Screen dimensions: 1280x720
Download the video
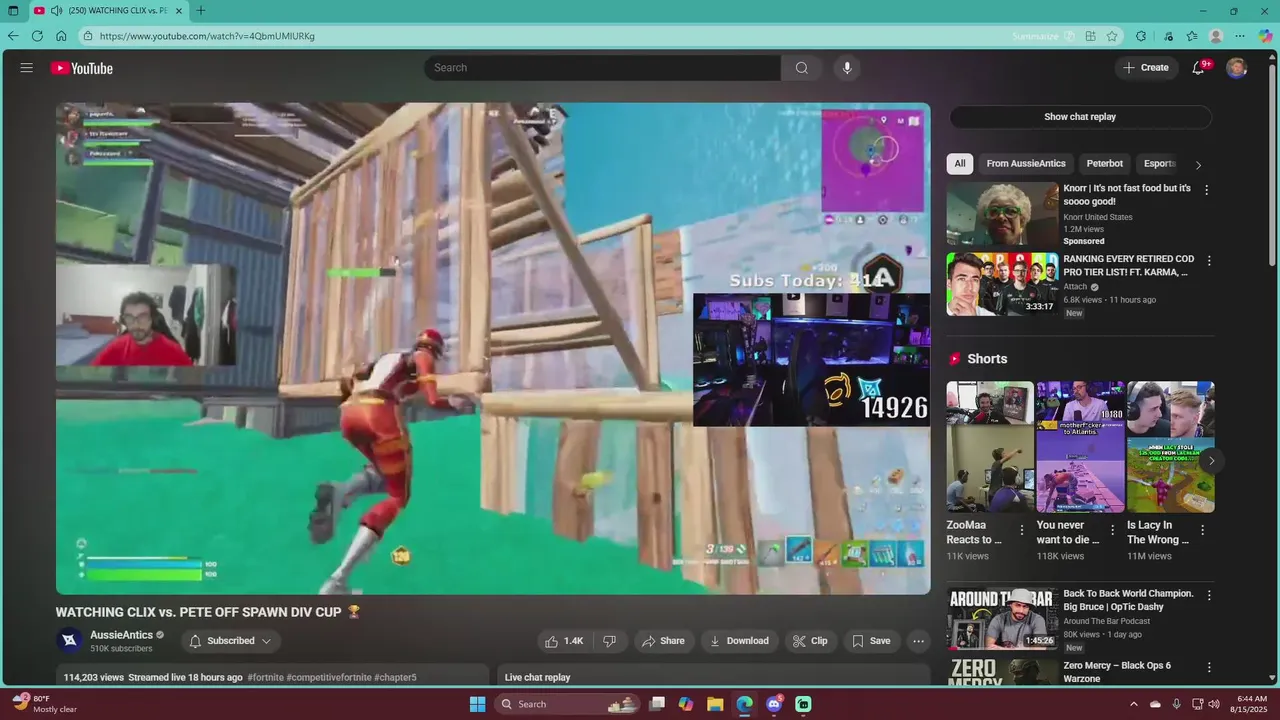point(739,641)
